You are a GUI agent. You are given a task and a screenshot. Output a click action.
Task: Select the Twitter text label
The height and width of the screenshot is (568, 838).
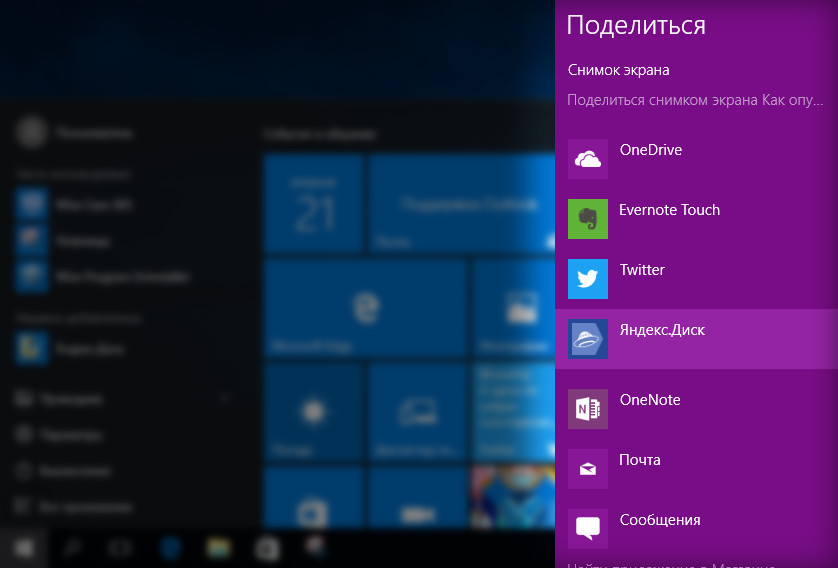(642, 270)
